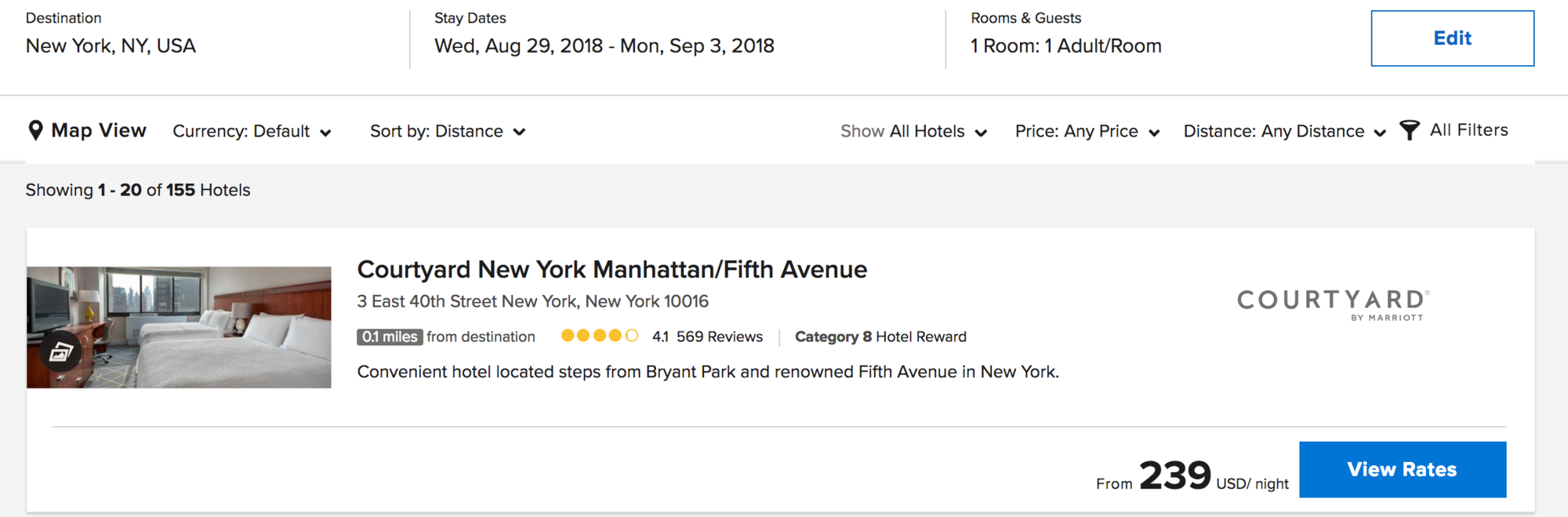
Task: Click the All Filters funnel icon
Action: tap(1409, 130)
